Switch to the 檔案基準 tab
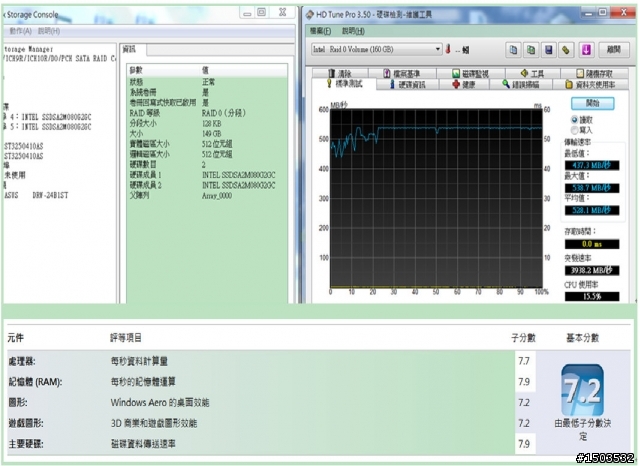The height and width of the screenshot is (466, 640). (402, 73)
